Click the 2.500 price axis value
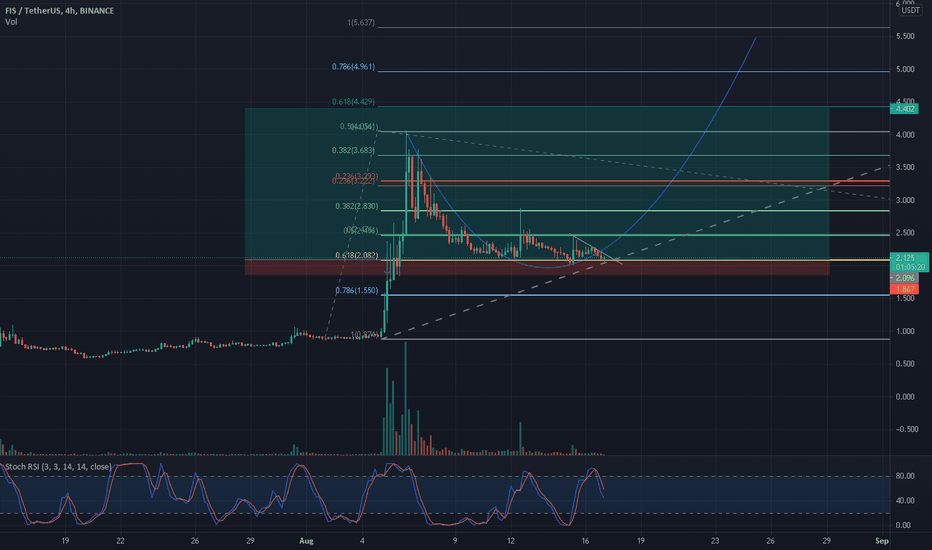The image size is (932, 550). [x=905, y=233]
